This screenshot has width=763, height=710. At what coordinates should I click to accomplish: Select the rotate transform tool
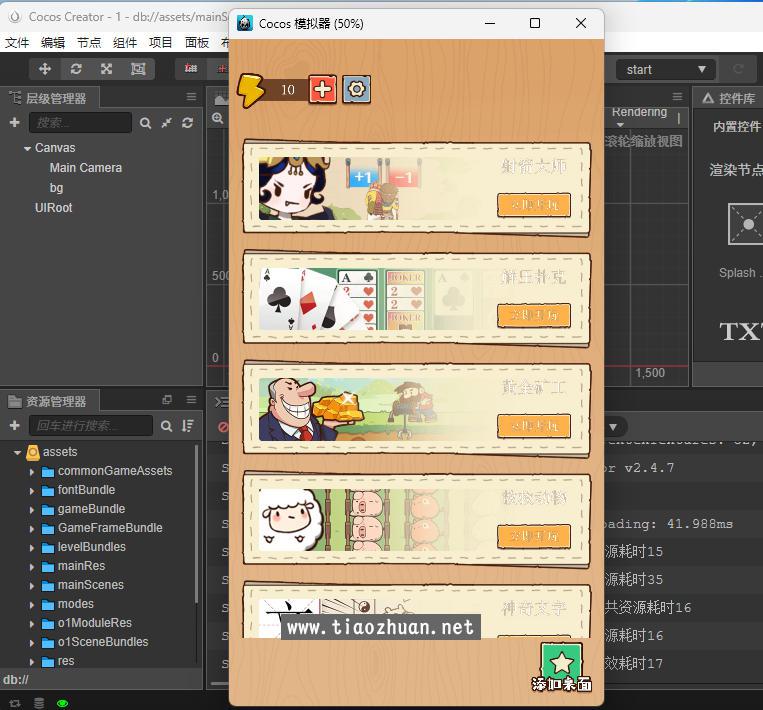pyautogui.click(x=76, y=69)
